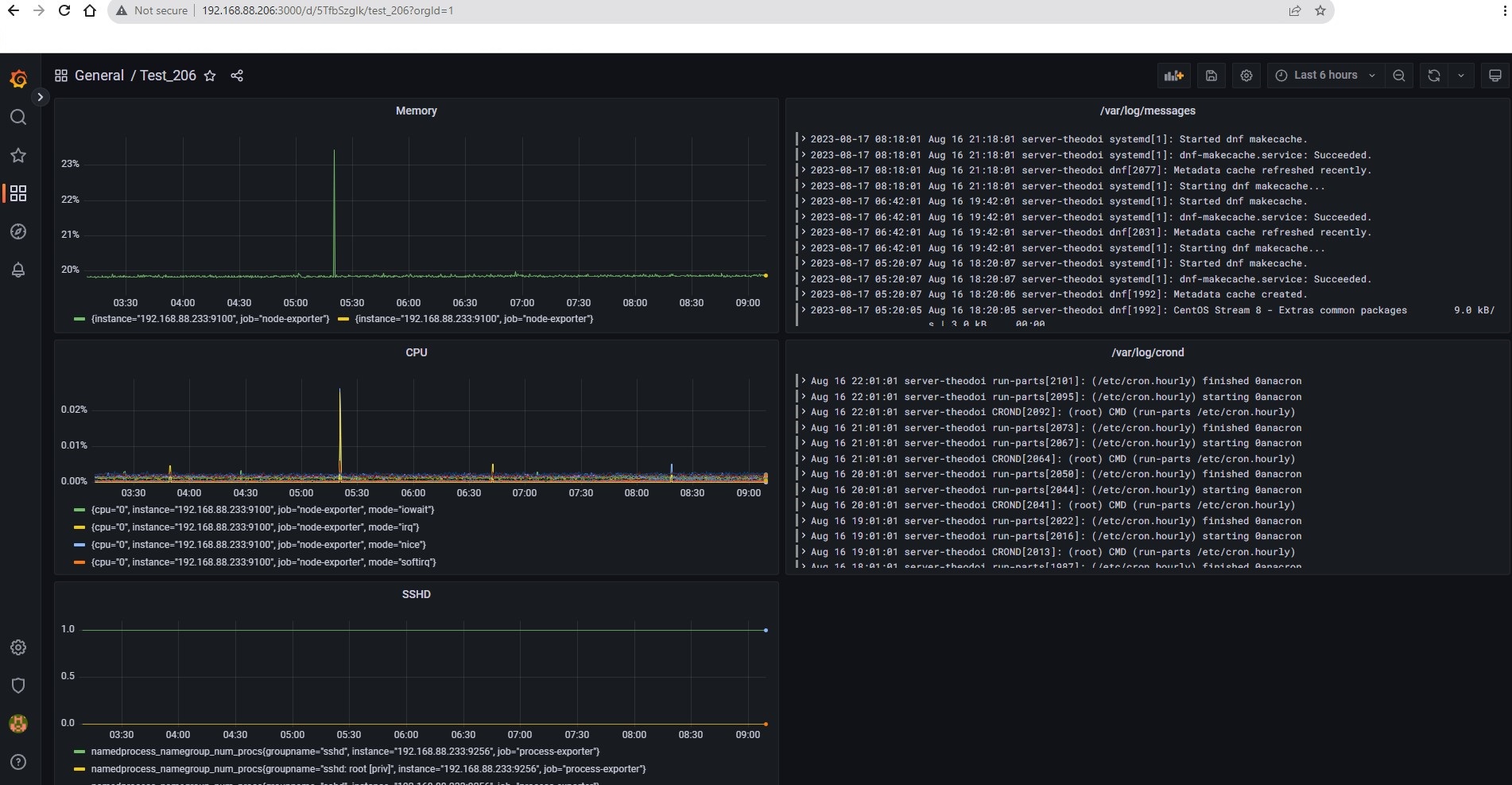Image resolution: width=1512 pixels, height=785 pixels.
Task: Open the General dashboards folder breadcrumb
Action: [99, 76]
